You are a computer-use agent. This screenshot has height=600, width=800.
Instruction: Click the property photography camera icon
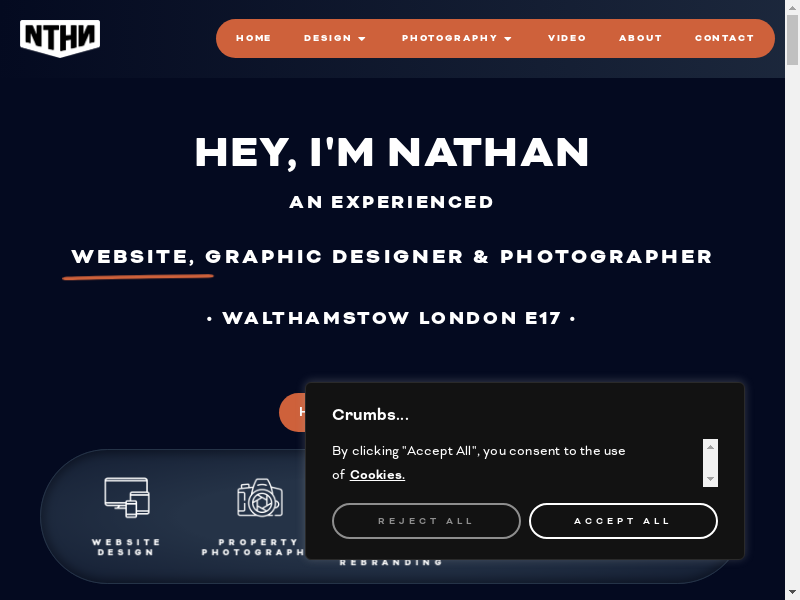[x=260, y=497]
